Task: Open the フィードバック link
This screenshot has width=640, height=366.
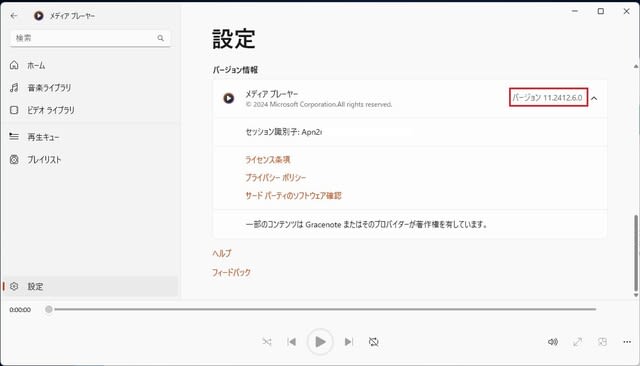Action: [231, 272]
